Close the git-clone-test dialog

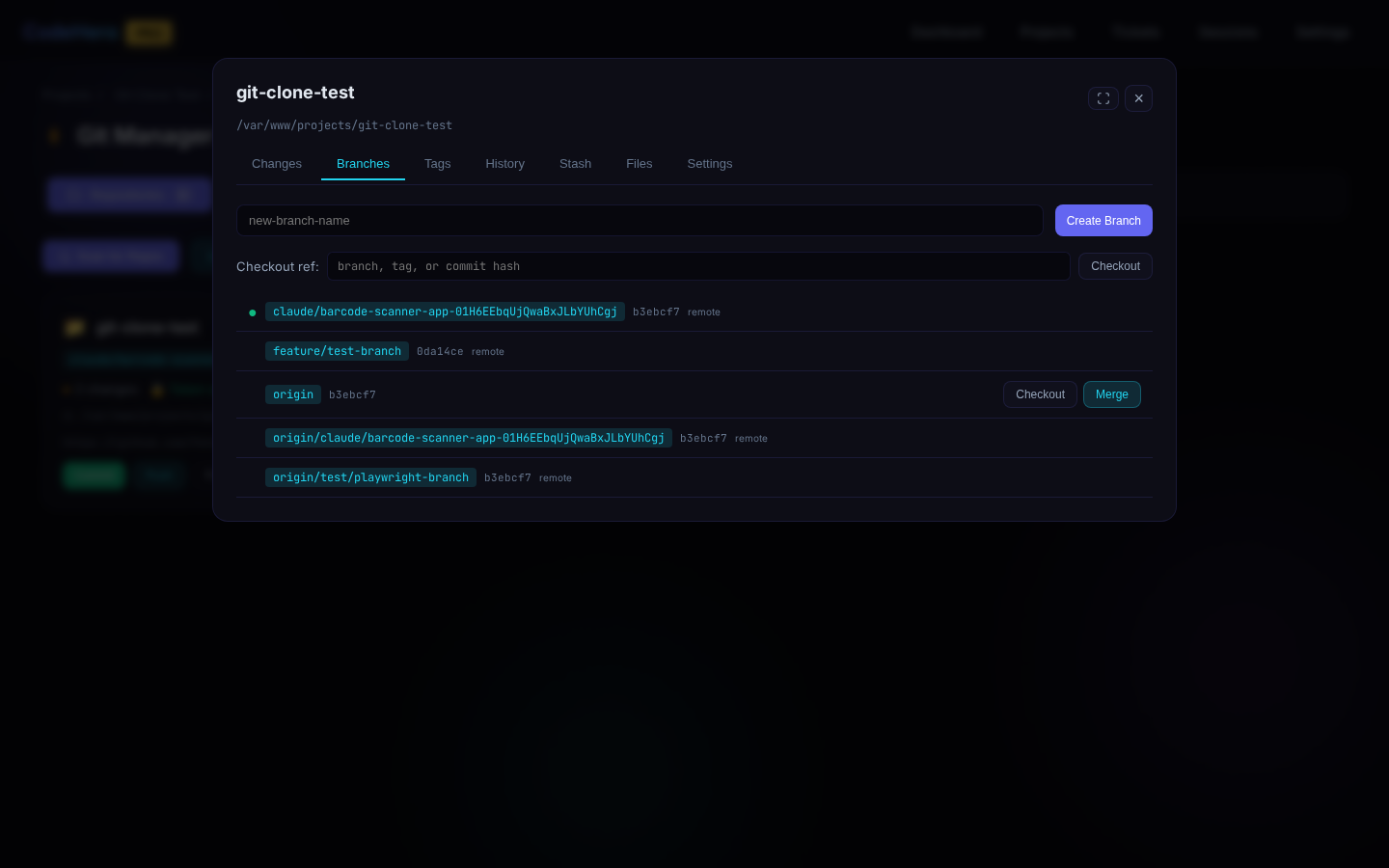click(1138, 98)
